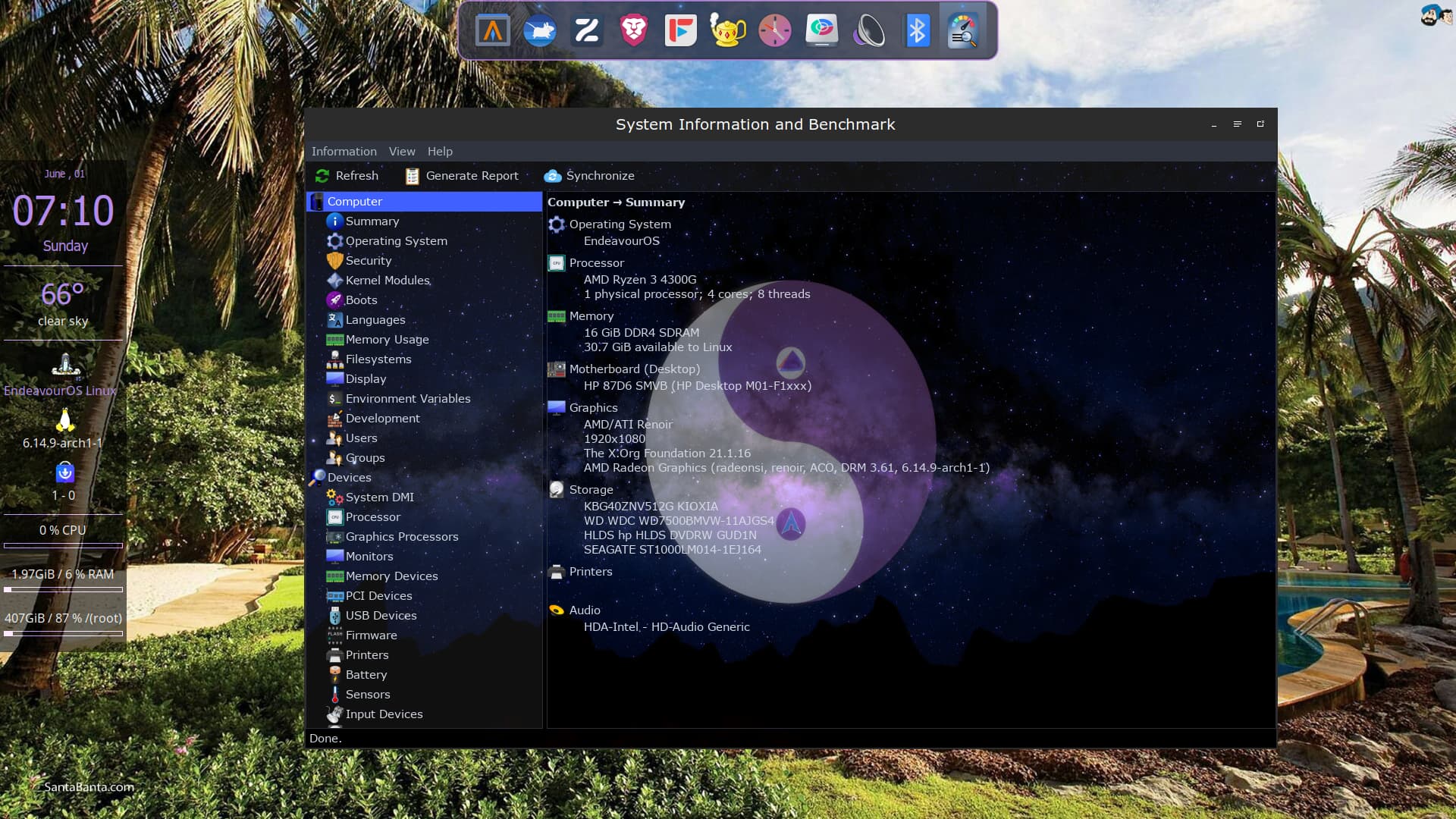Viewport: 1456px width, 819px height.
Task: Collapse the Computer tree category
Action: click(x=354, y=201)
